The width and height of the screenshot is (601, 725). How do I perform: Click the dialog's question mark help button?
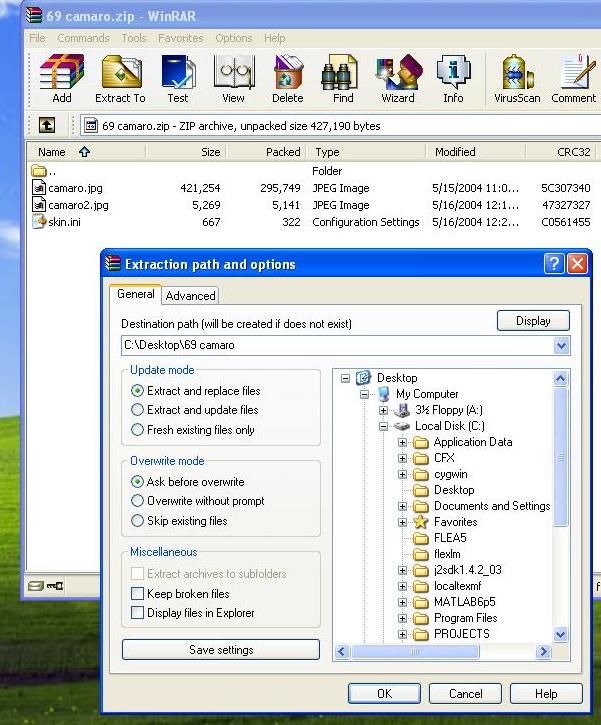[554, 264]
